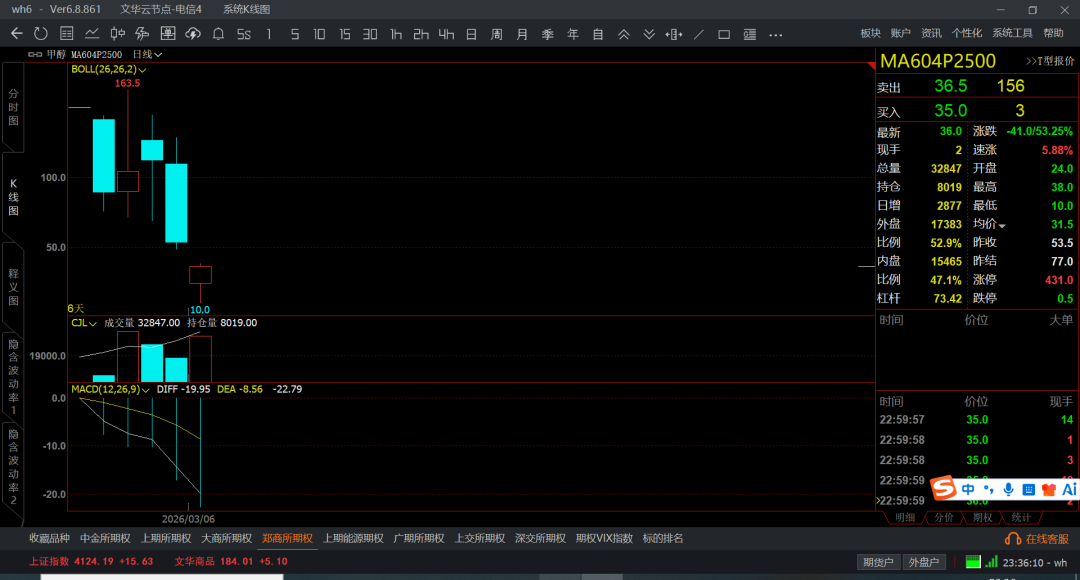Select the 2h period

tap(421, 34)
